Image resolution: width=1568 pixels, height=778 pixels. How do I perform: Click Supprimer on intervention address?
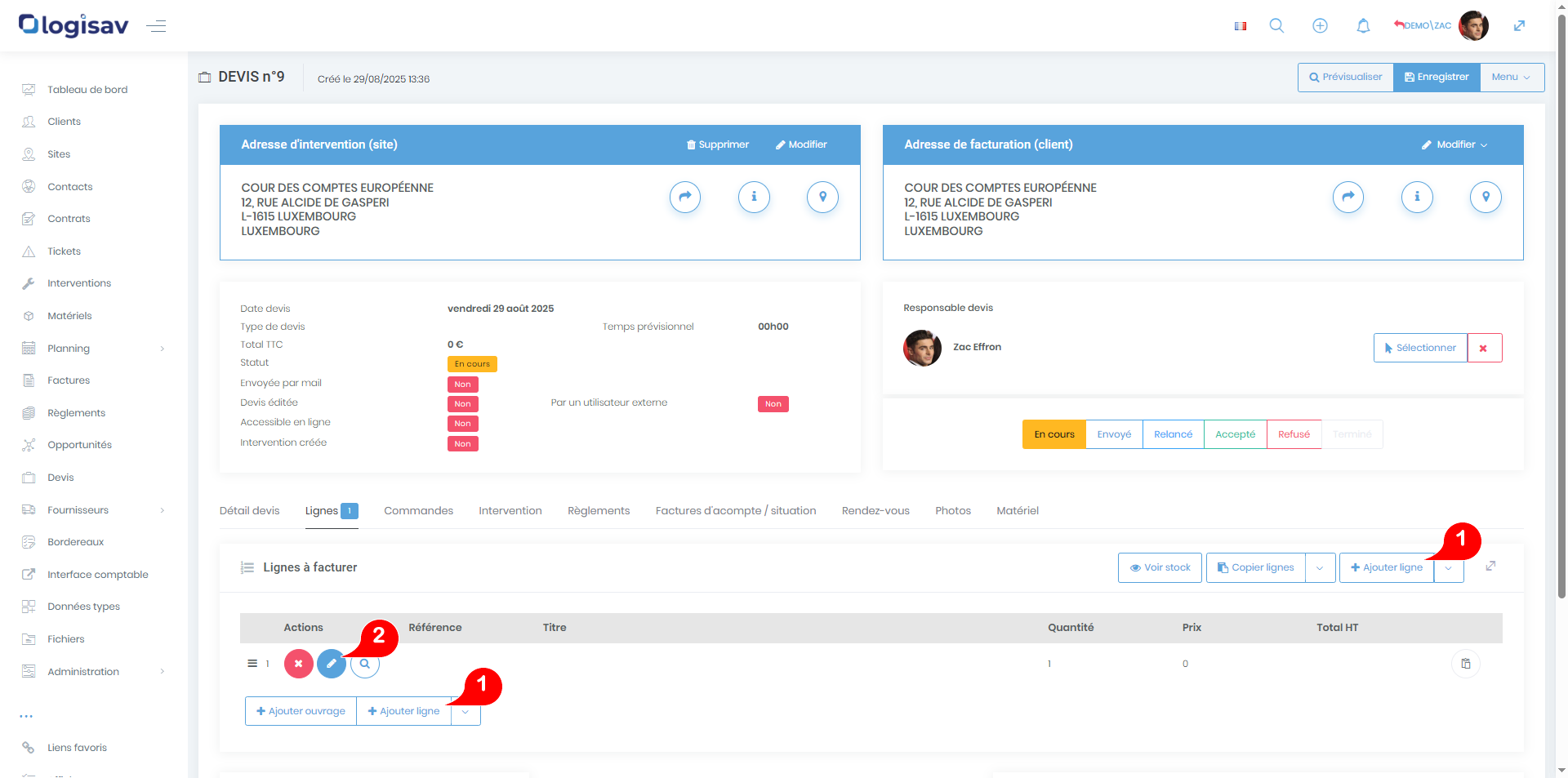point(718,144)
